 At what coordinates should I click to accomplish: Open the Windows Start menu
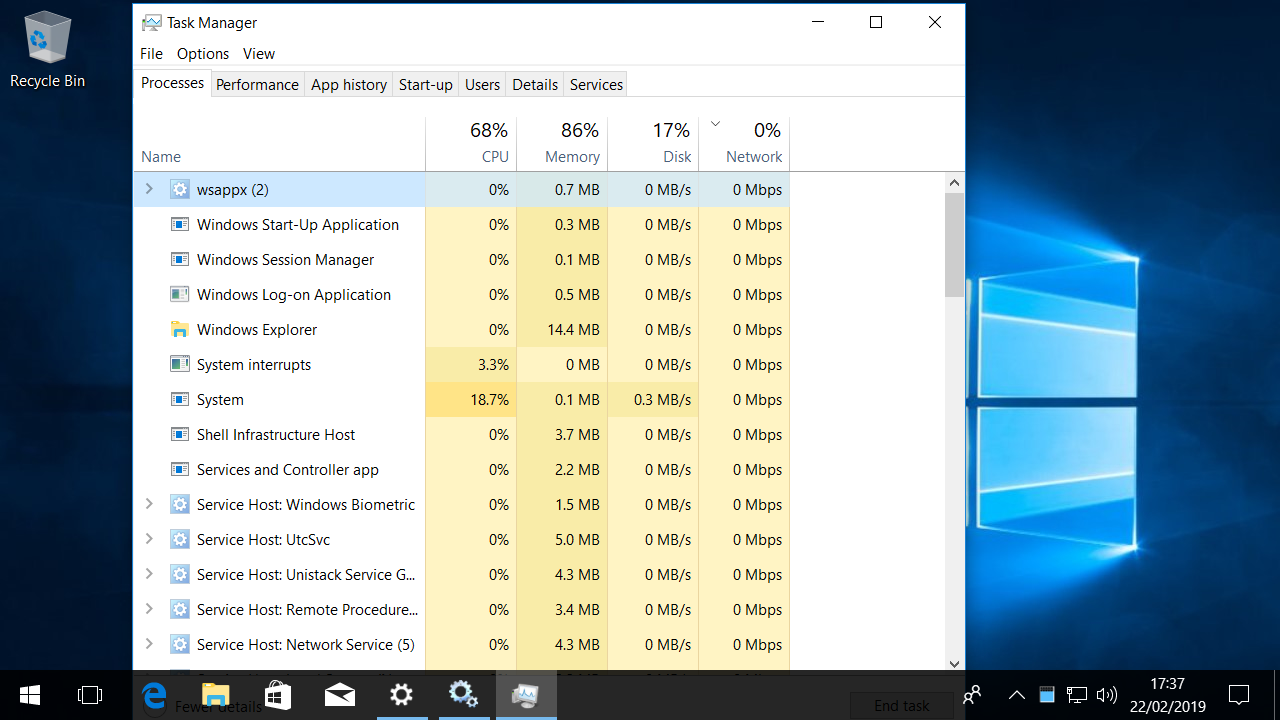(29, 695)
